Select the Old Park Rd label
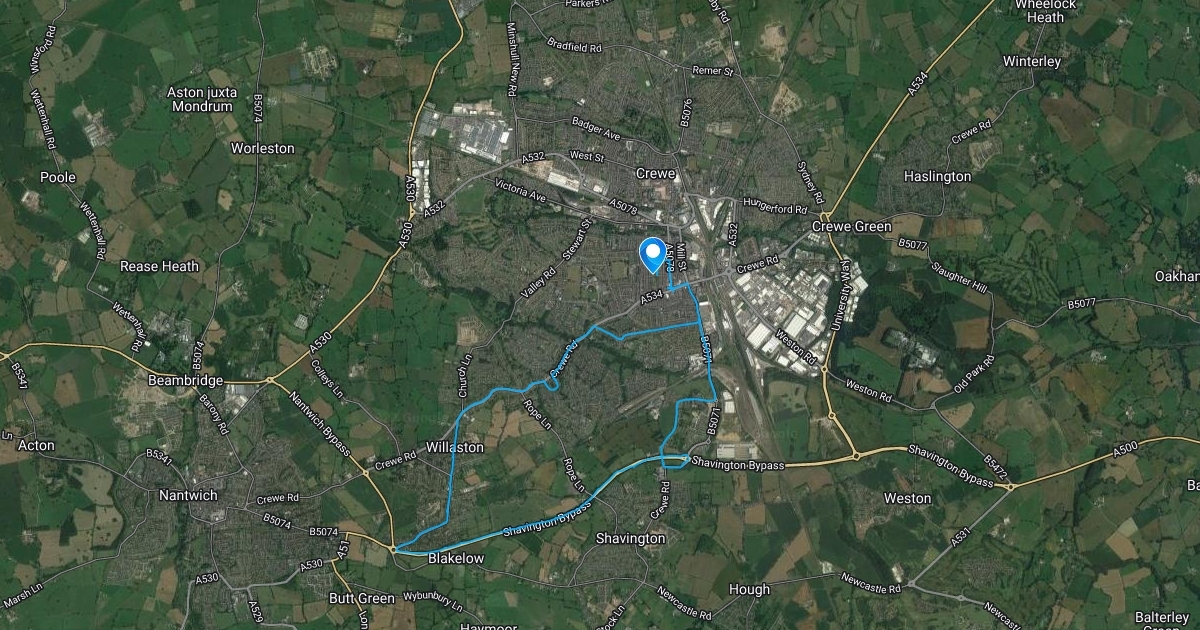Image resolution: width=1200 pixels, height=630 pixels. (971, 372)
